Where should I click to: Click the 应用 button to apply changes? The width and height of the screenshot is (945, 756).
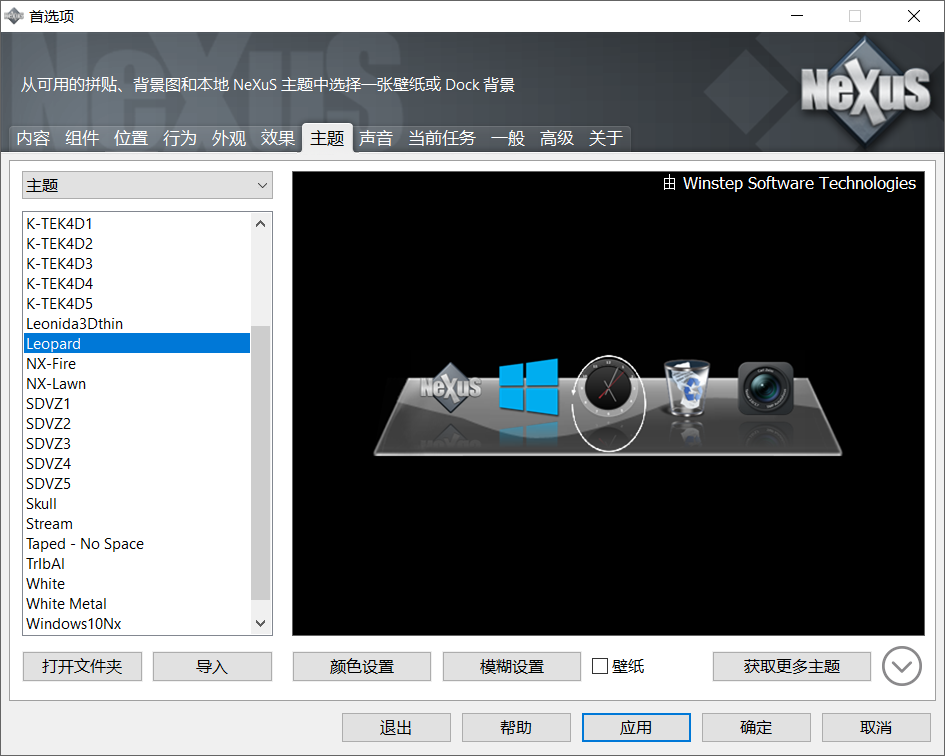pyautogui.click(x=636, y=727)
